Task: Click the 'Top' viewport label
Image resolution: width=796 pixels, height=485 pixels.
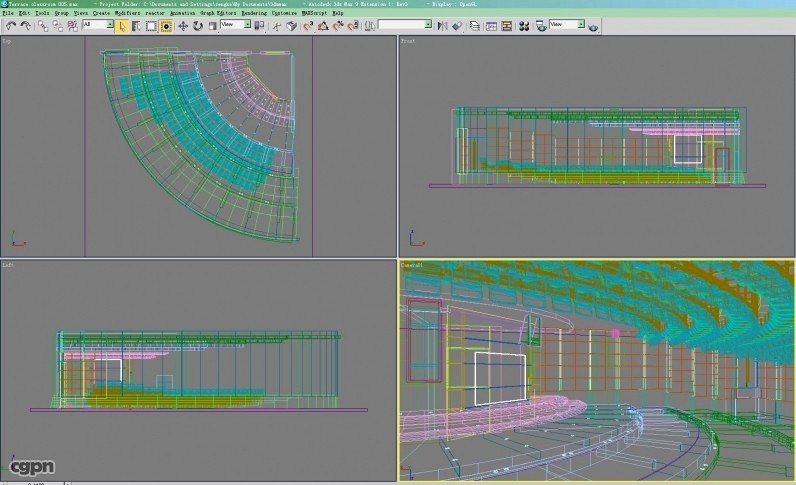Action: click(x=7, y=41)
